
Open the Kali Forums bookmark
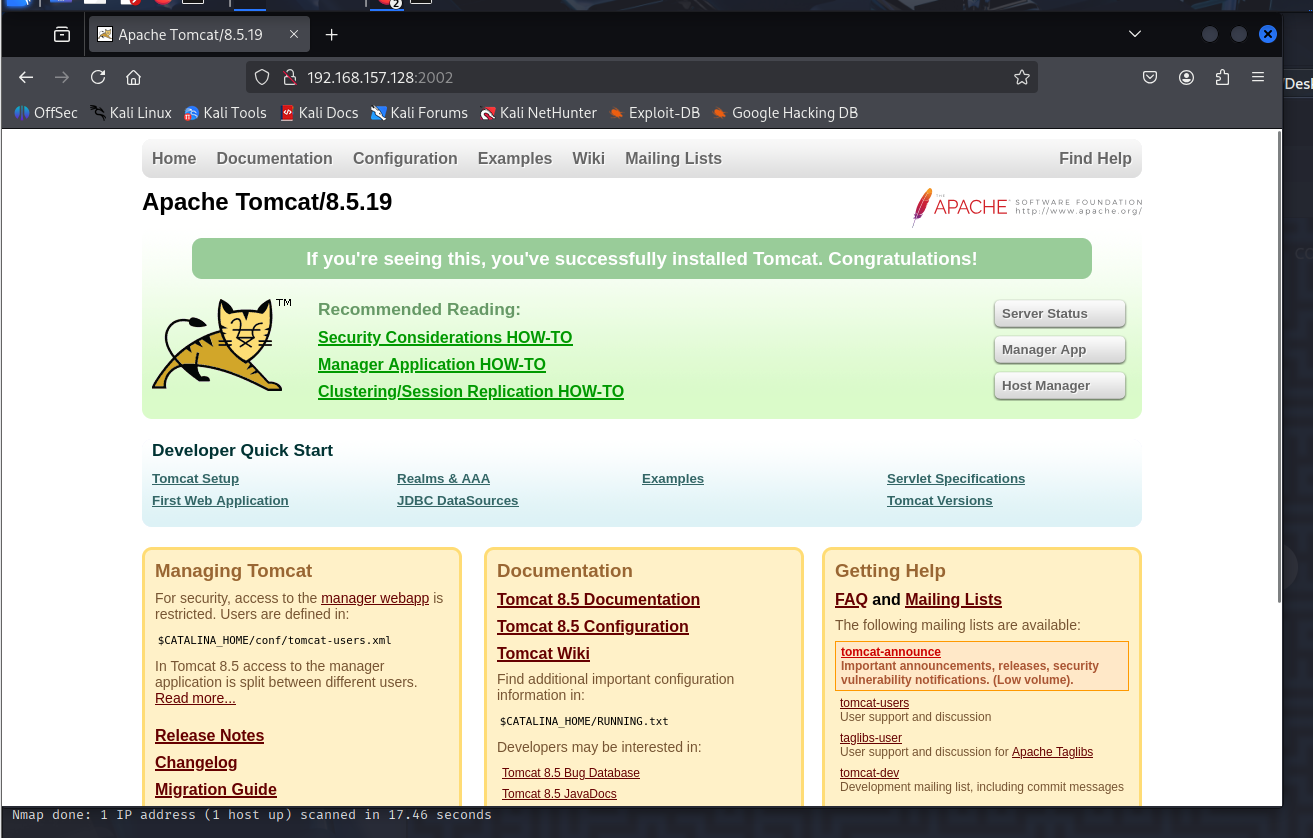419,113
